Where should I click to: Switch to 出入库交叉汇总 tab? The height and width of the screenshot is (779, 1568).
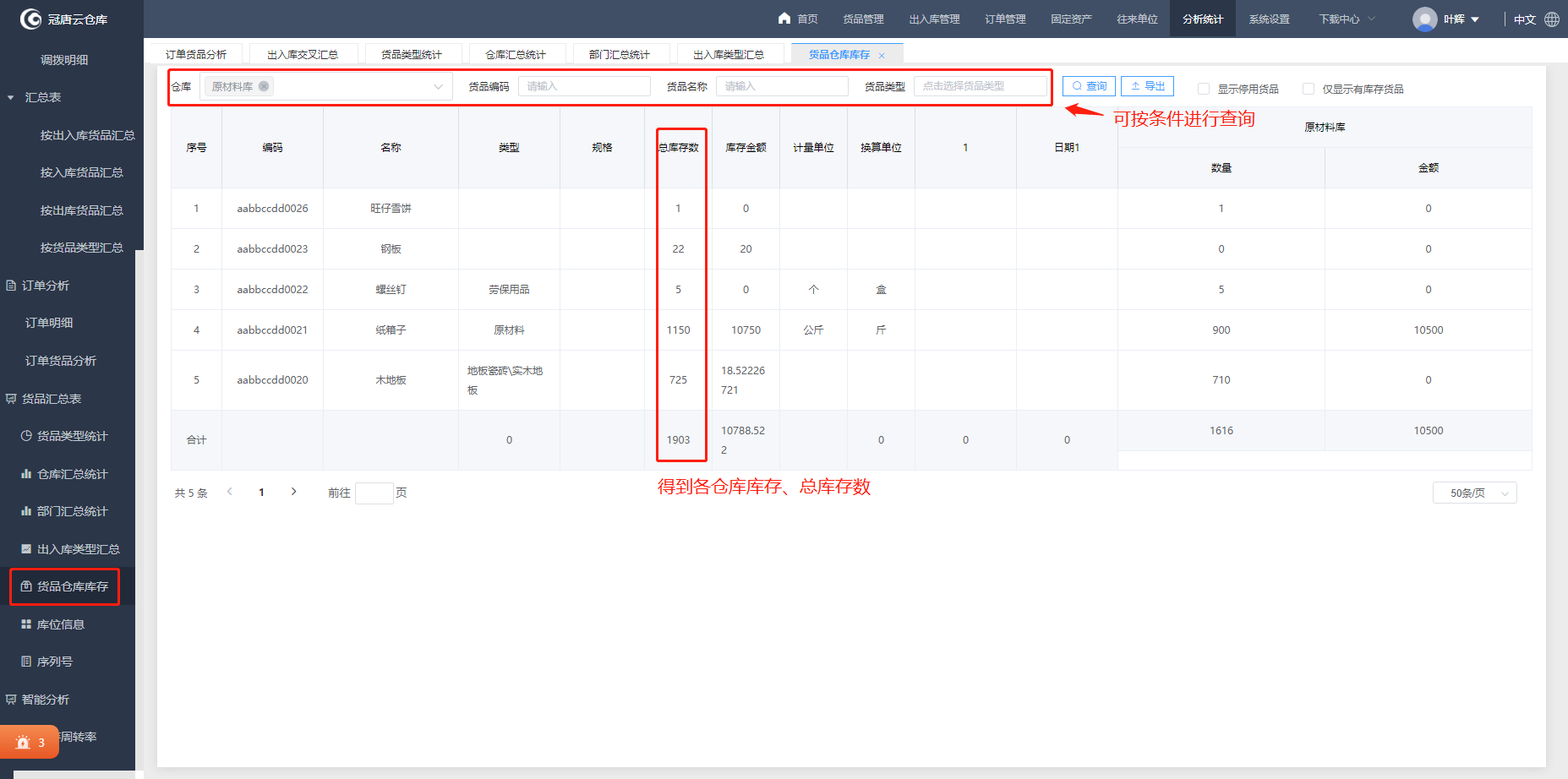[303, 54]
